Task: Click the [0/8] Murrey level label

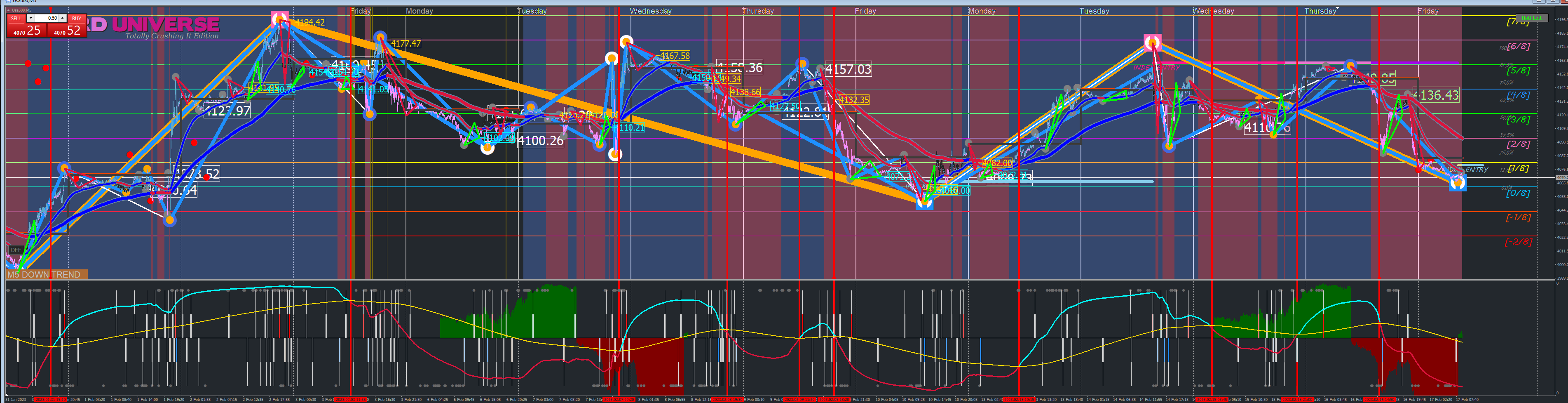Action: coord(1518,193)
